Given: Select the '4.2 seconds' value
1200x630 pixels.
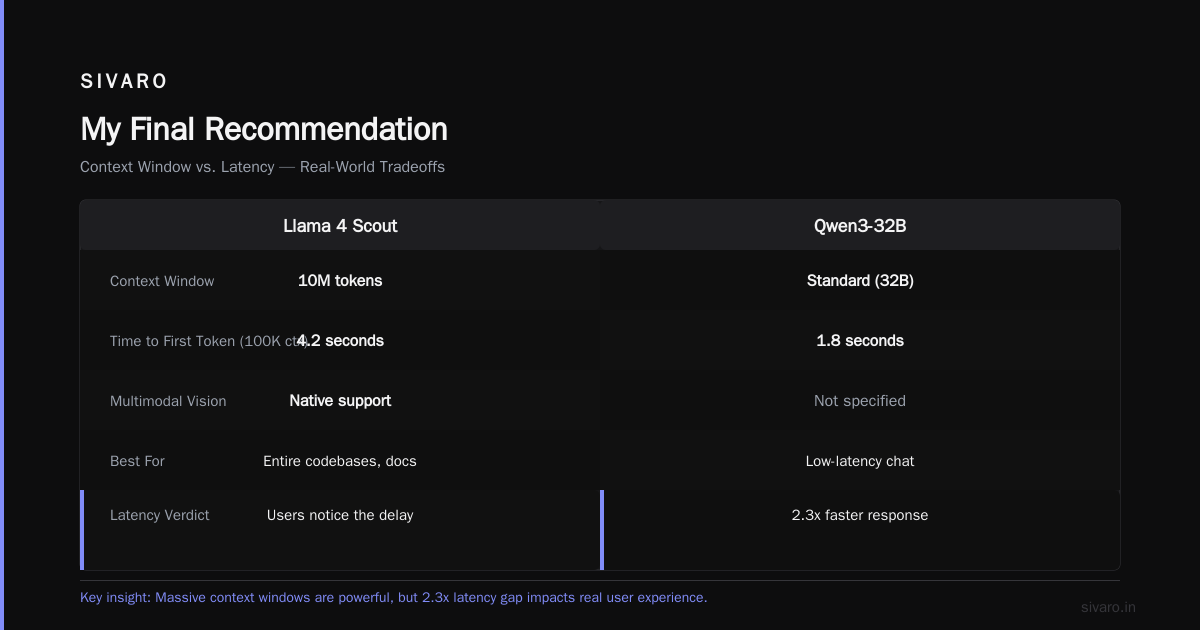Looking at the screenshot, I should coord(340,341).
